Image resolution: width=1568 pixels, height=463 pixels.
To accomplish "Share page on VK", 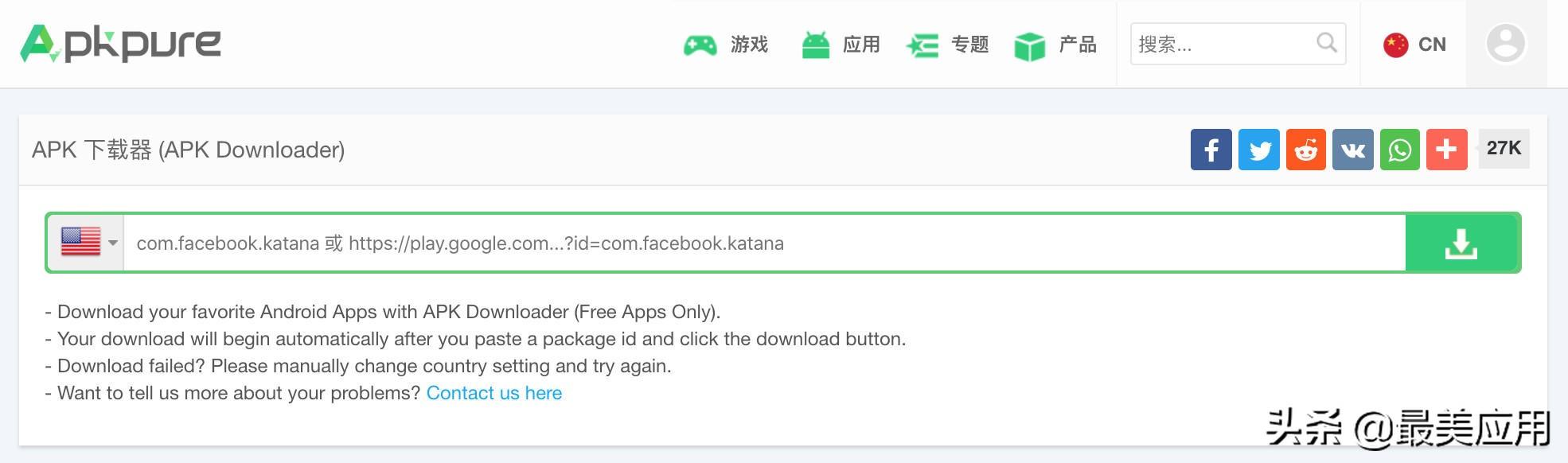I will 1352,150.
